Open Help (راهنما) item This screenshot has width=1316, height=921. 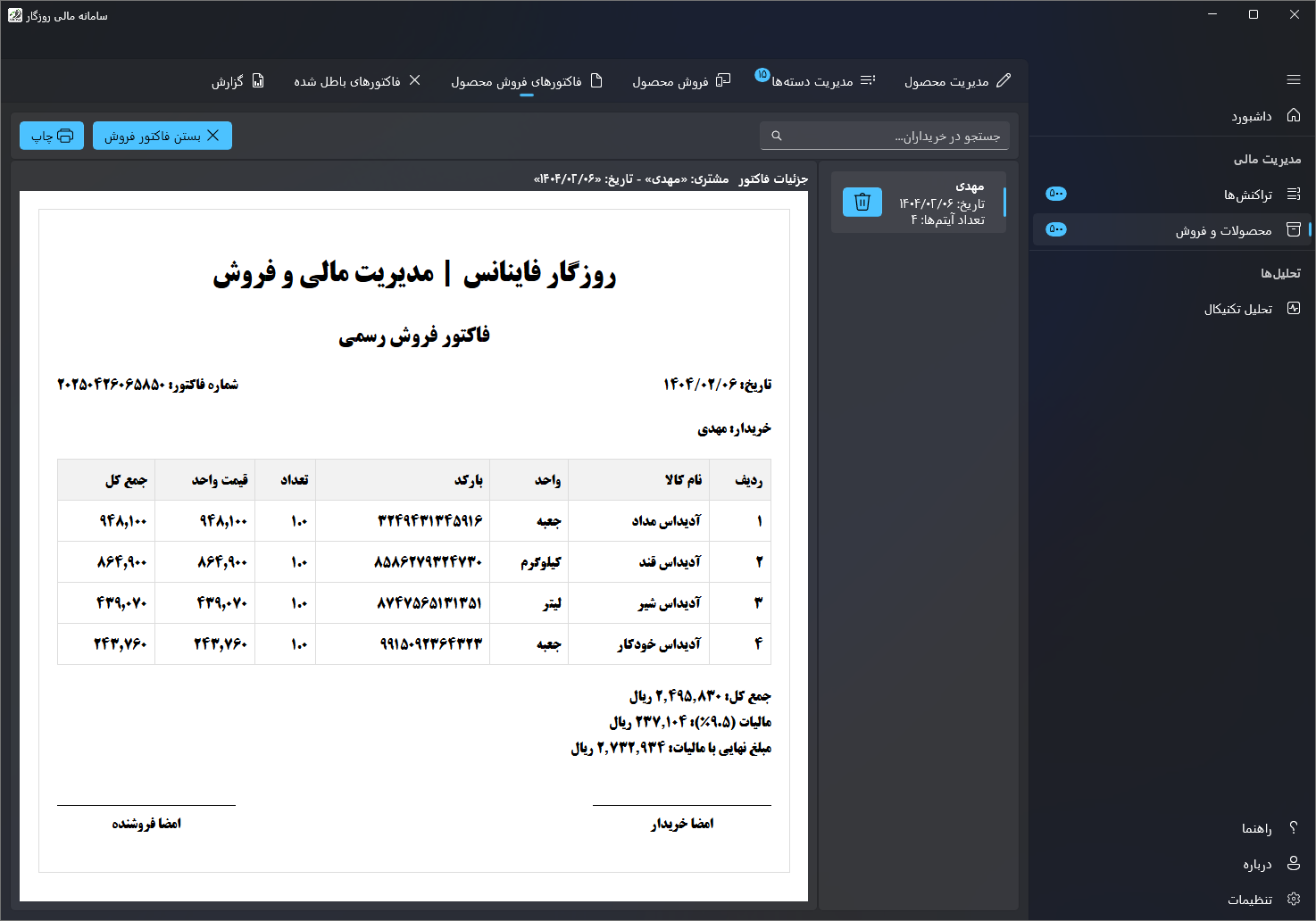[1172, 828]
